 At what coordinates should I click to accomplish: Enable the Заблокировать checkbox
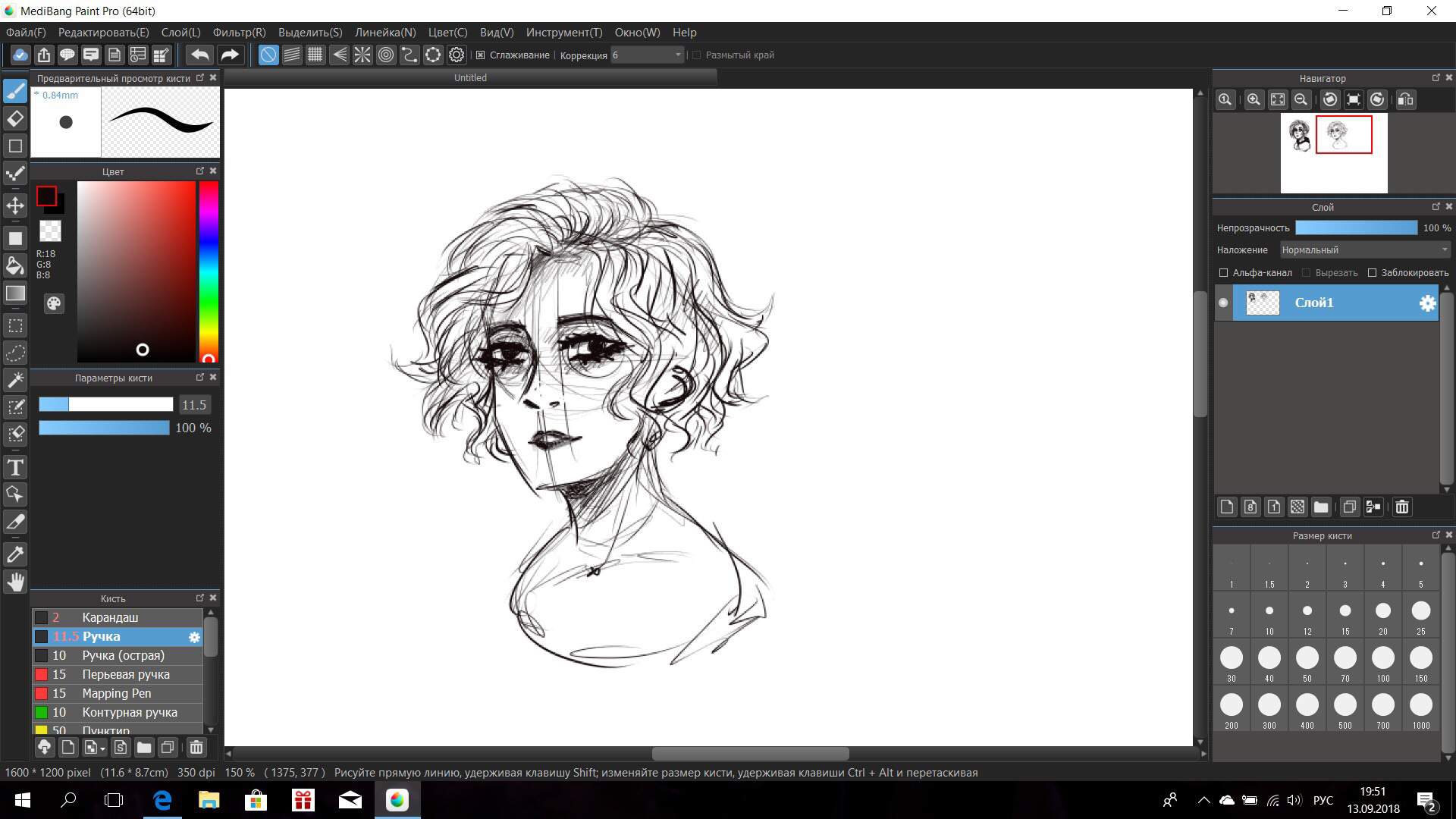point(1372,272)
